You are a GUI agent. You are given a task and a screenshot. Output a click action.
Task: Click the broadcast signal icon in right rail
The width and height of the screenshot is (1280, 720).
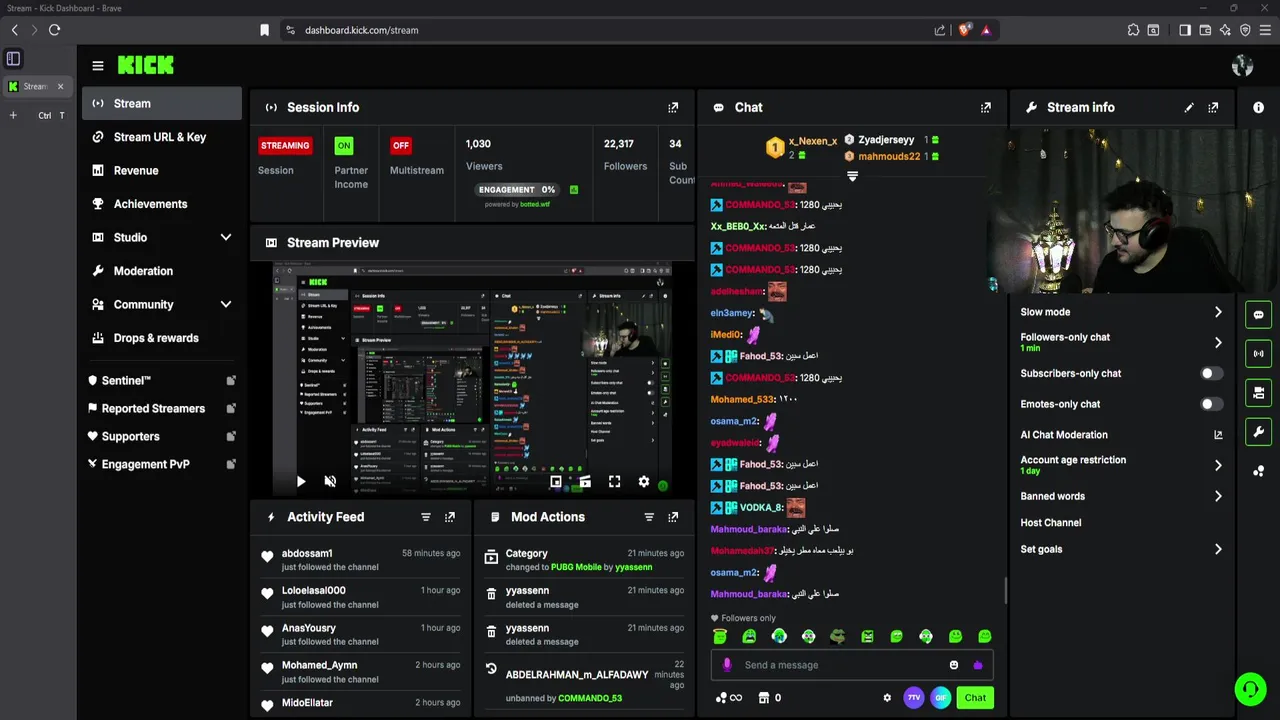(x=1259, y=353)
